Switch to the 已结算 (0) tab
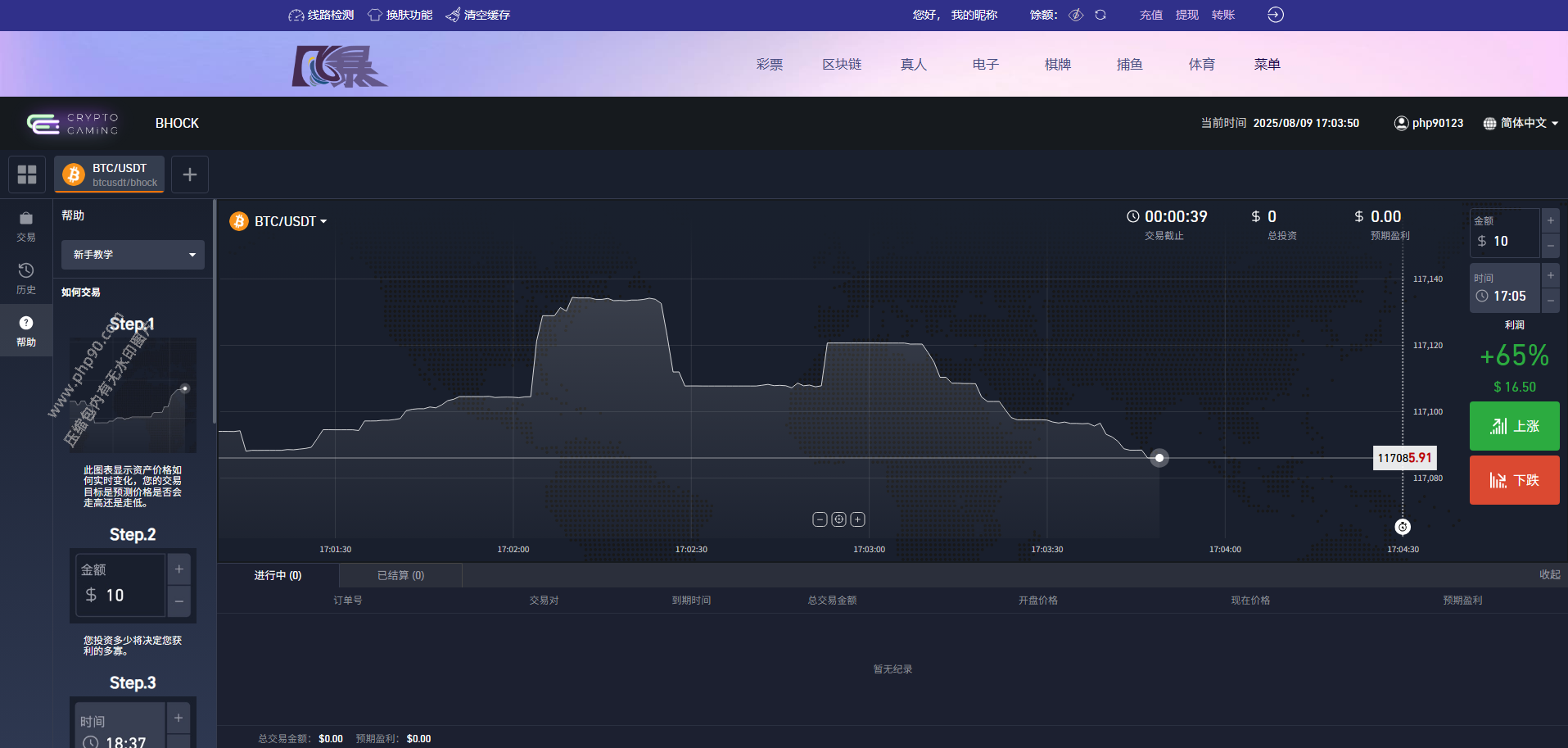Image resolution: width=1568 pixels, height=748 pixels. (400, 575)
